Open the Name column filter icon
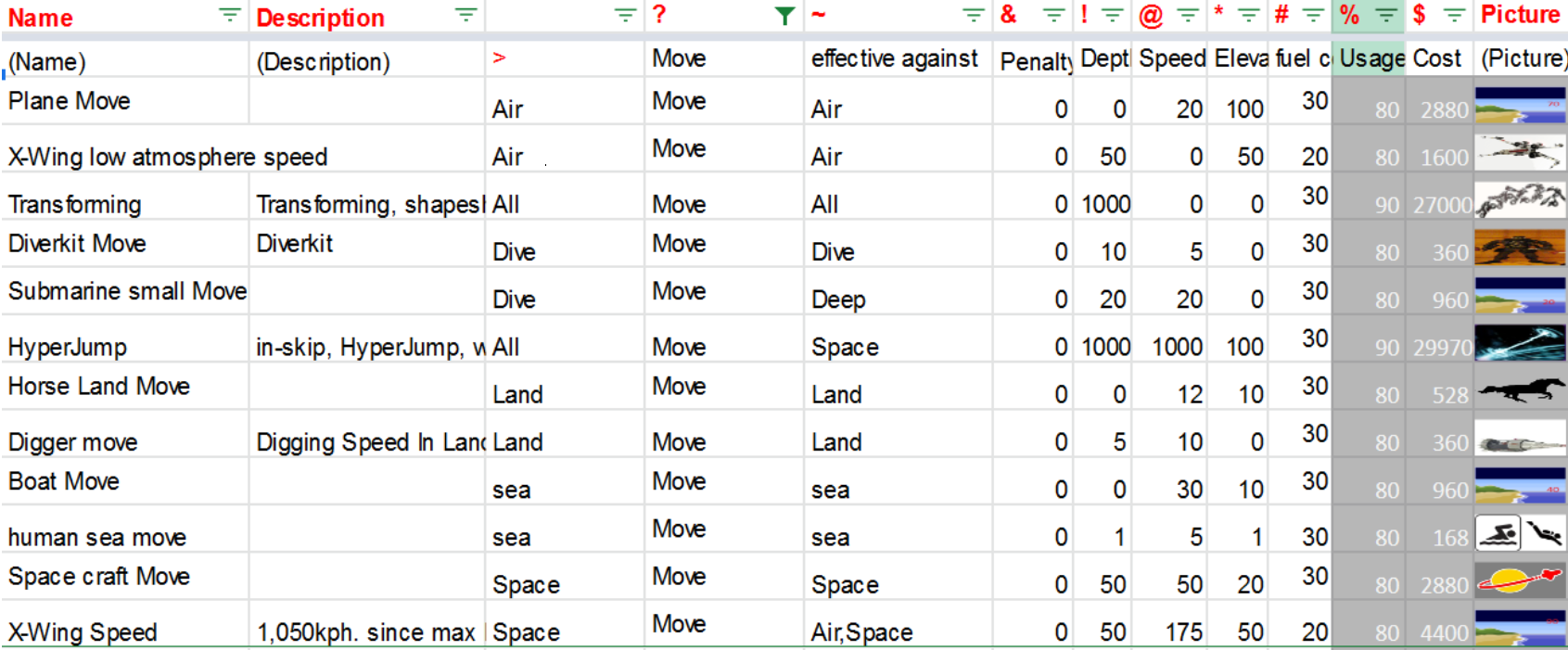 [x=229, y=15]
